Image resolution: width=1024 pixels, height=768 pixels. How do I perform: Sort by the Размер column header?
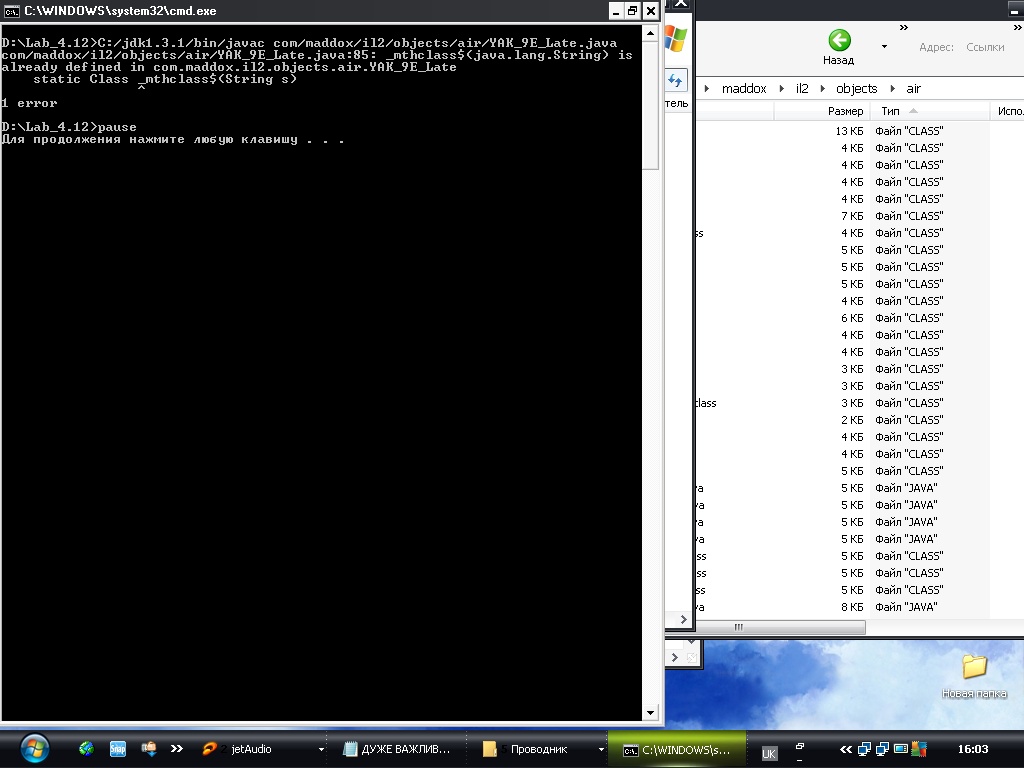pos(821,111)
